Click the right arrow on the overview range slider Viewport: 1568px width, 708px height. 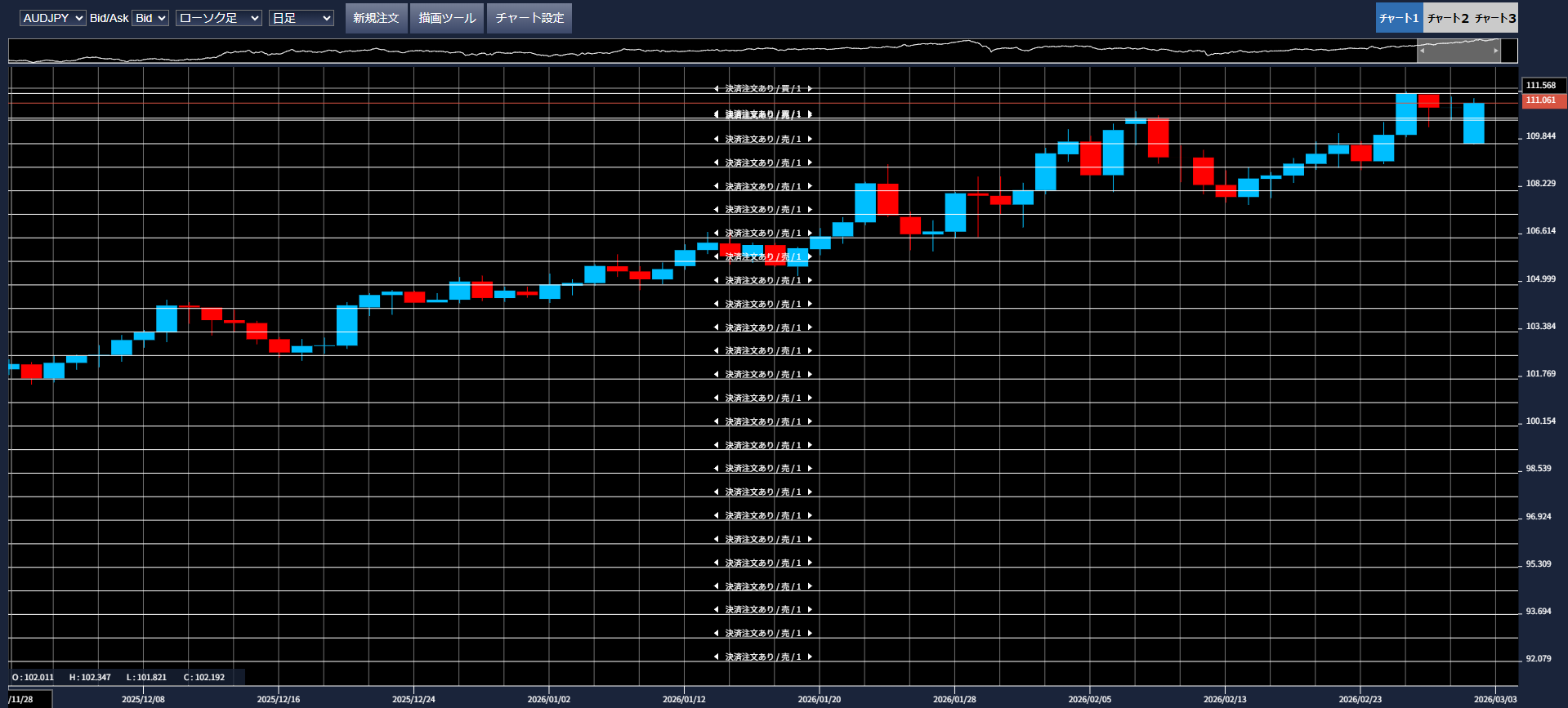(1496, 51)
